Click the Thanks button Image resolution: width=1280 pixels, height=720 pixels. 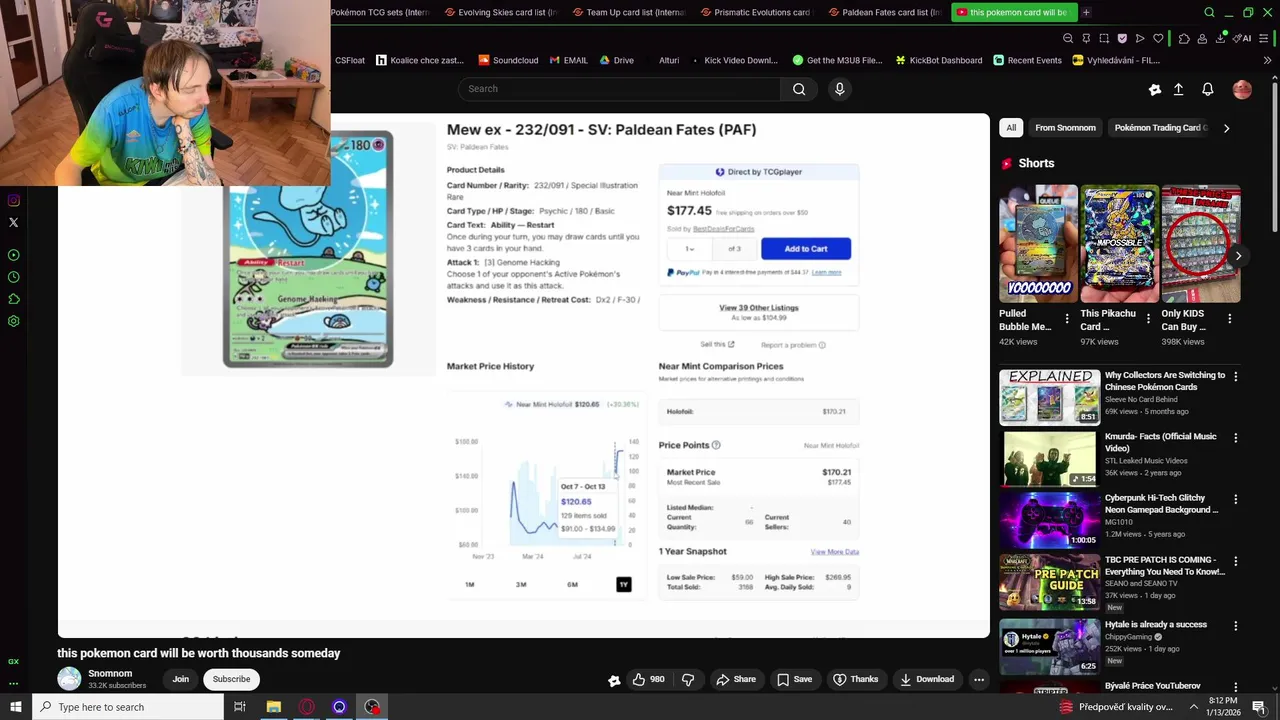coord(855,679)
